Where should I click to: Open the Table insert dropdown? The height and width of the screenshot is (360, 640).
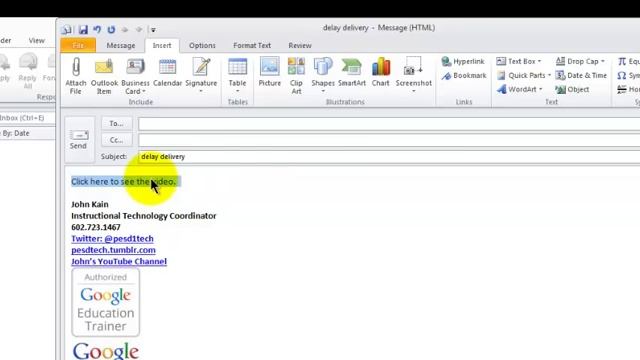(x=237, y=76)
